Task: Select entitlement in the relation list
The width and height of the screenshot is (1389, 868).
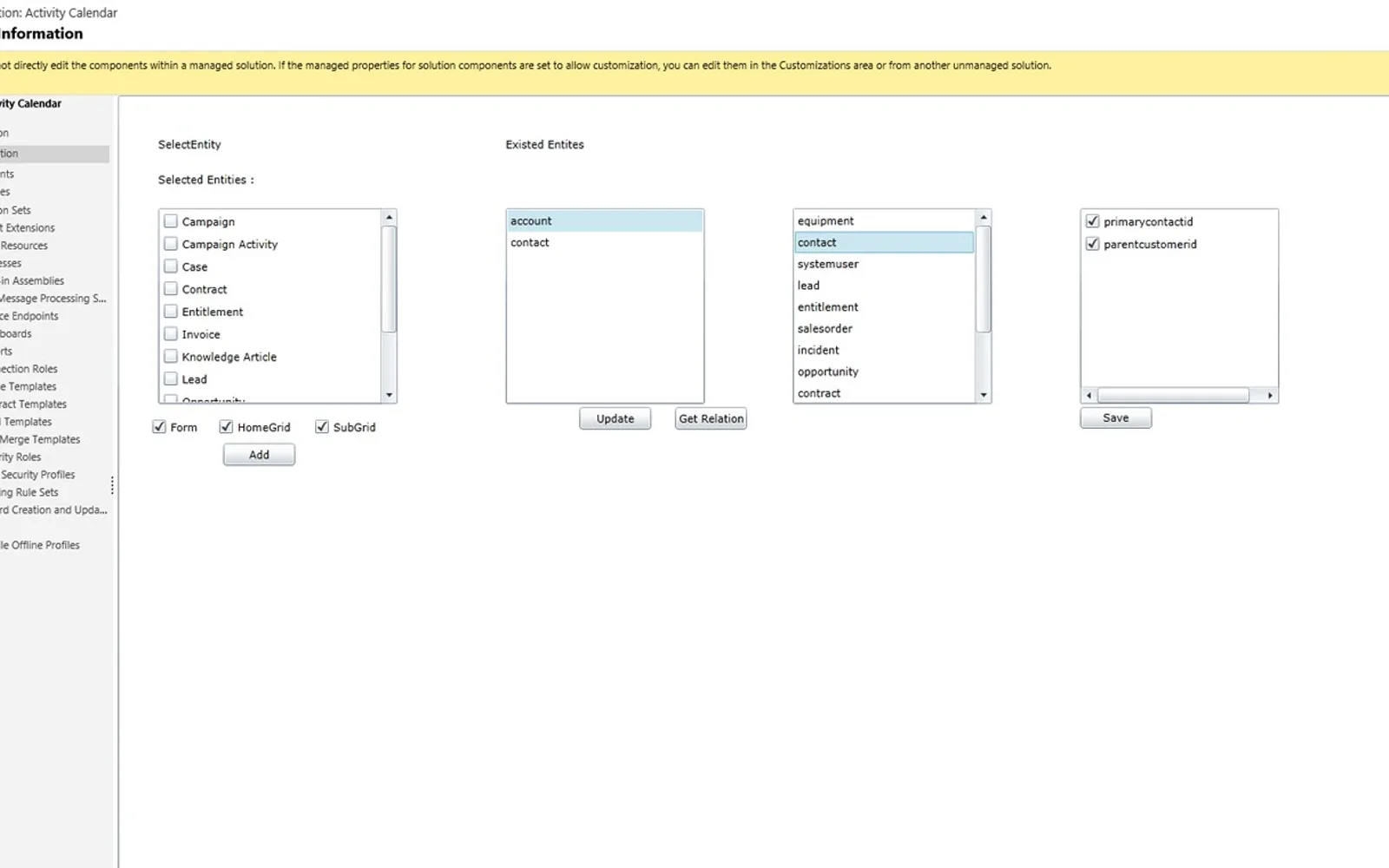Action: [x=884, y=307]
